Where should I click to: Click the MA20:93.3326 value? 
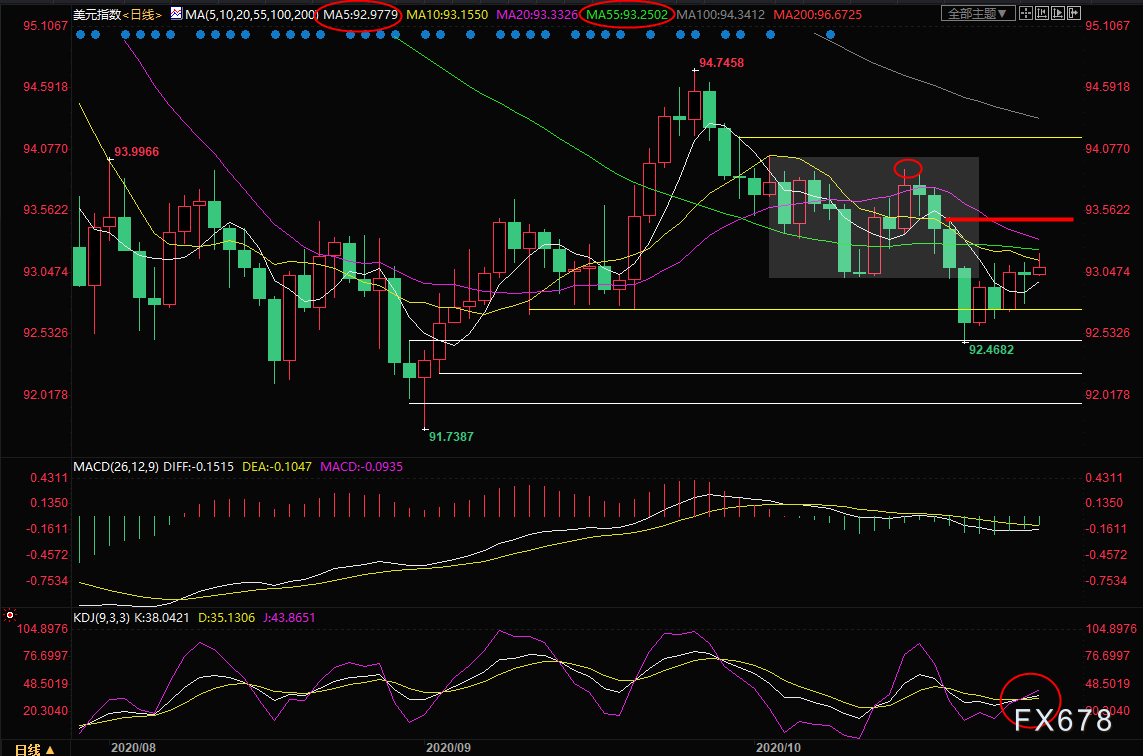[537, 15]
